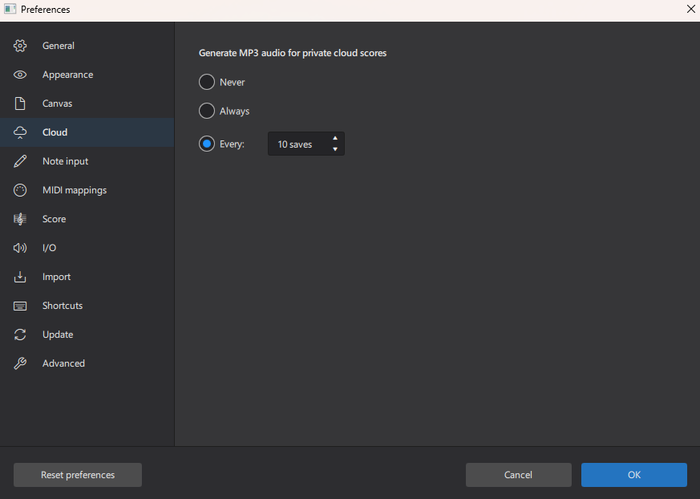The width and height of the screenshot is (700, 499).
Task: Select the Every radio button
Action: (x=207, y=144)
